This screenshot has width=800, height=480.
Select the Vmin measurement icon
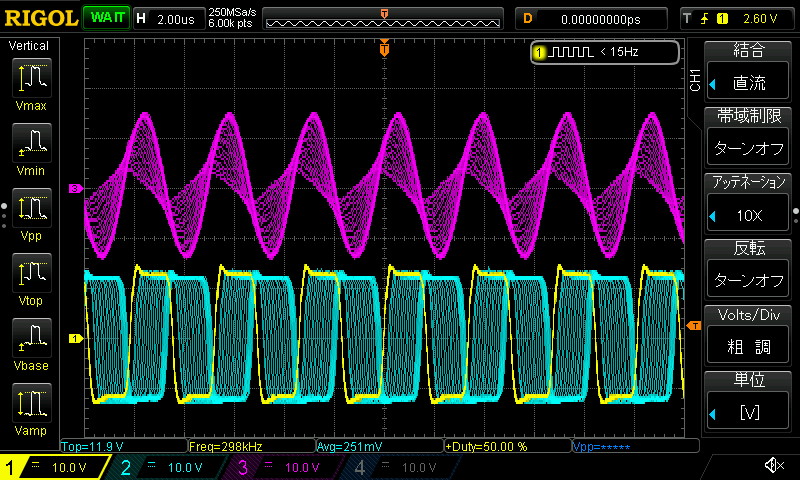pos(32,142)
